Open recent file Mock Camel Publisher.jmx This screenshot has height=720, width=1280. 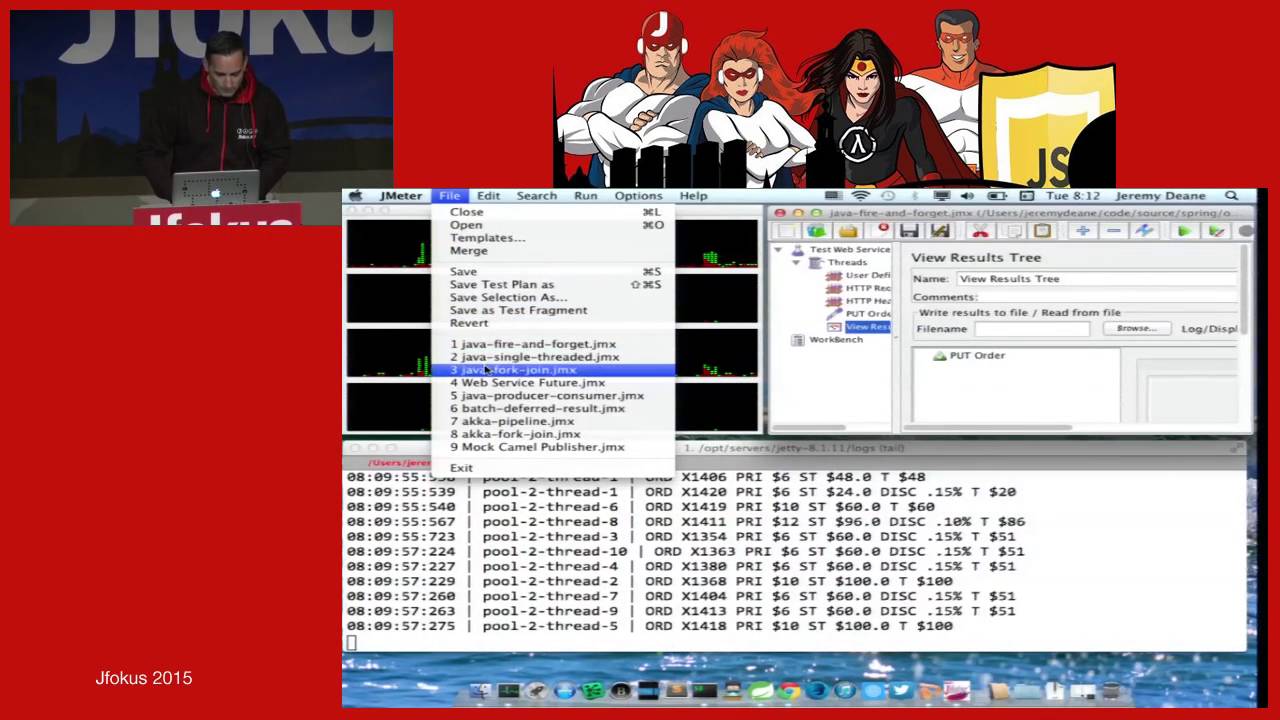click(553, 447)
